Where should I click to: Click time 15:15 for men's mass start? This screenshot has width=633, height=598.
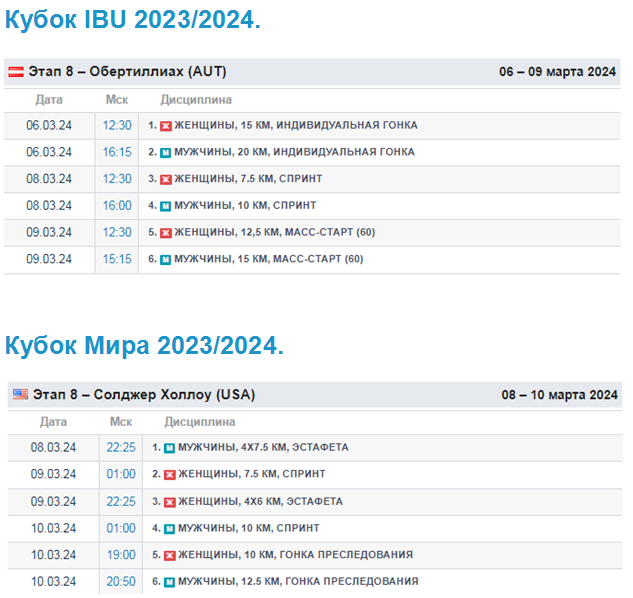click(x=117, y=259)
